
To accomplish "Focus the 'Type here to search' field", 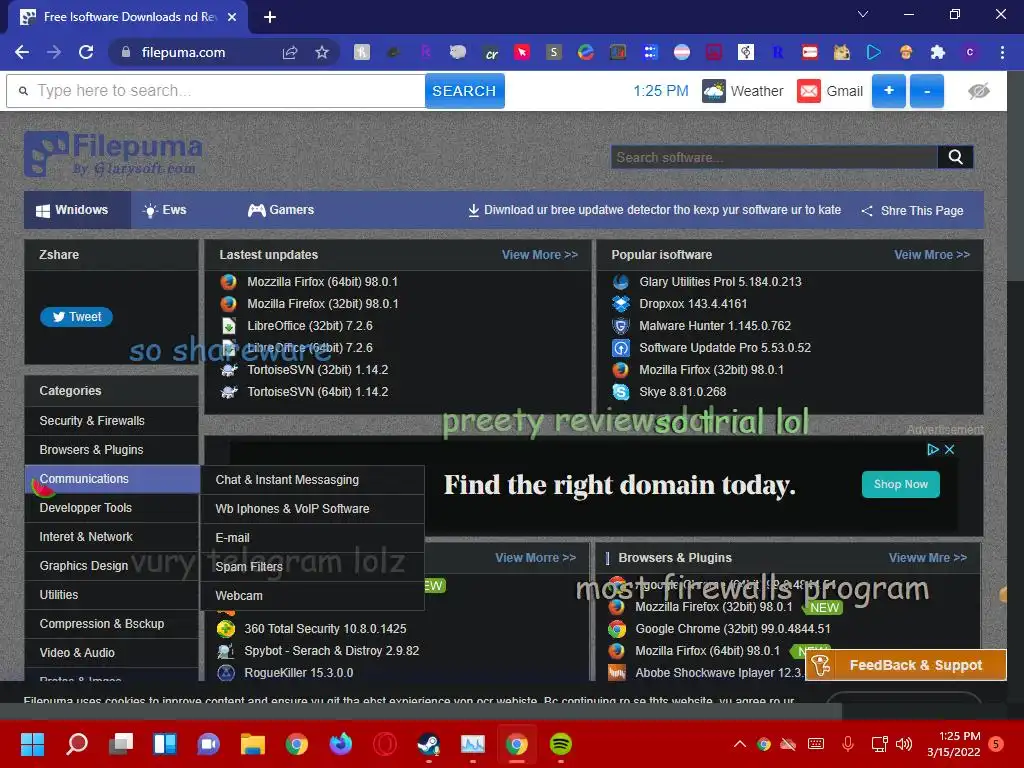I will pyautogui.click(x=216, y=91).
